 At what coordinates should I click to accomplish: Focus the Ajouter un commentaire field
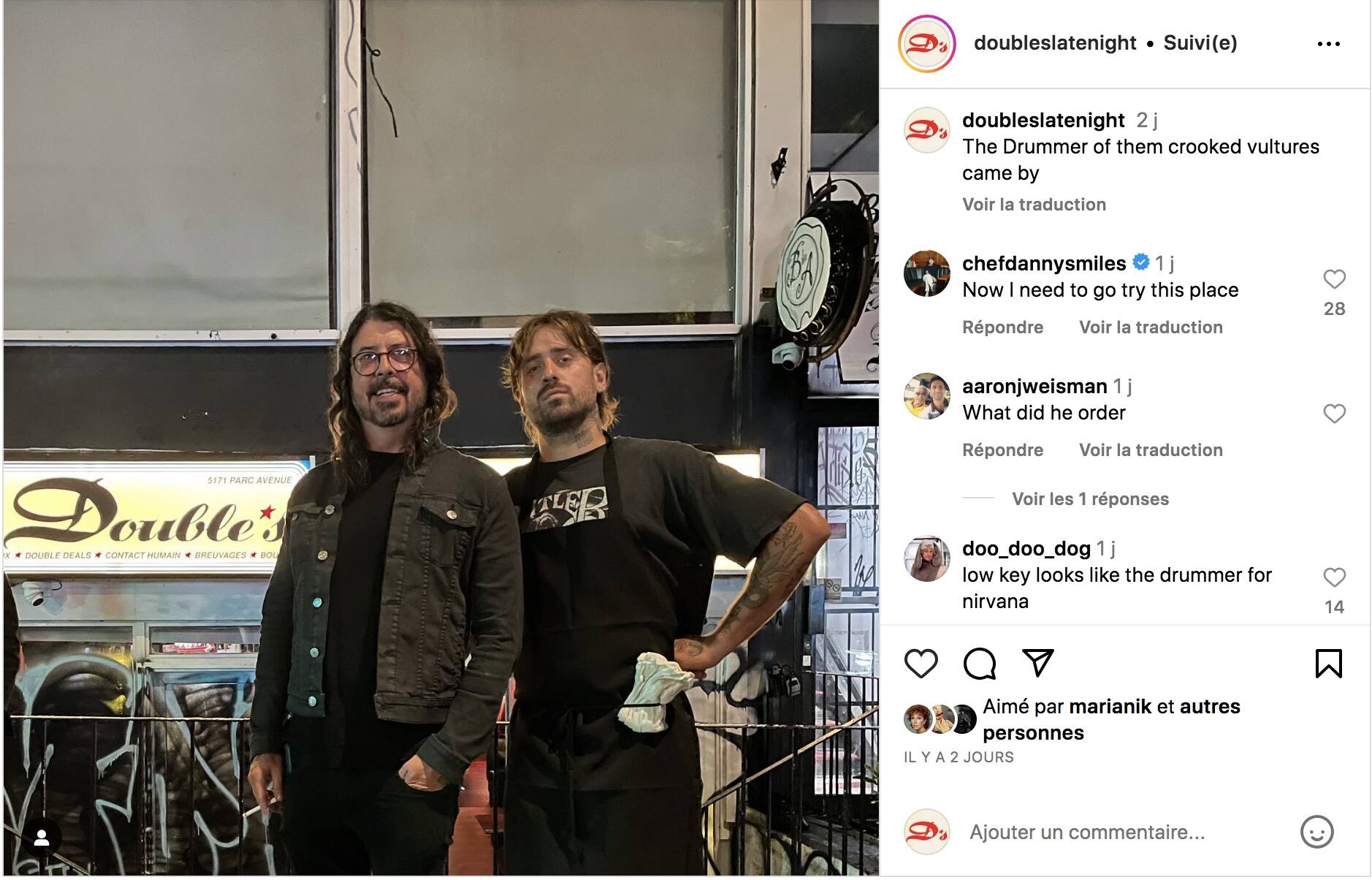(x=1125, y=832)
